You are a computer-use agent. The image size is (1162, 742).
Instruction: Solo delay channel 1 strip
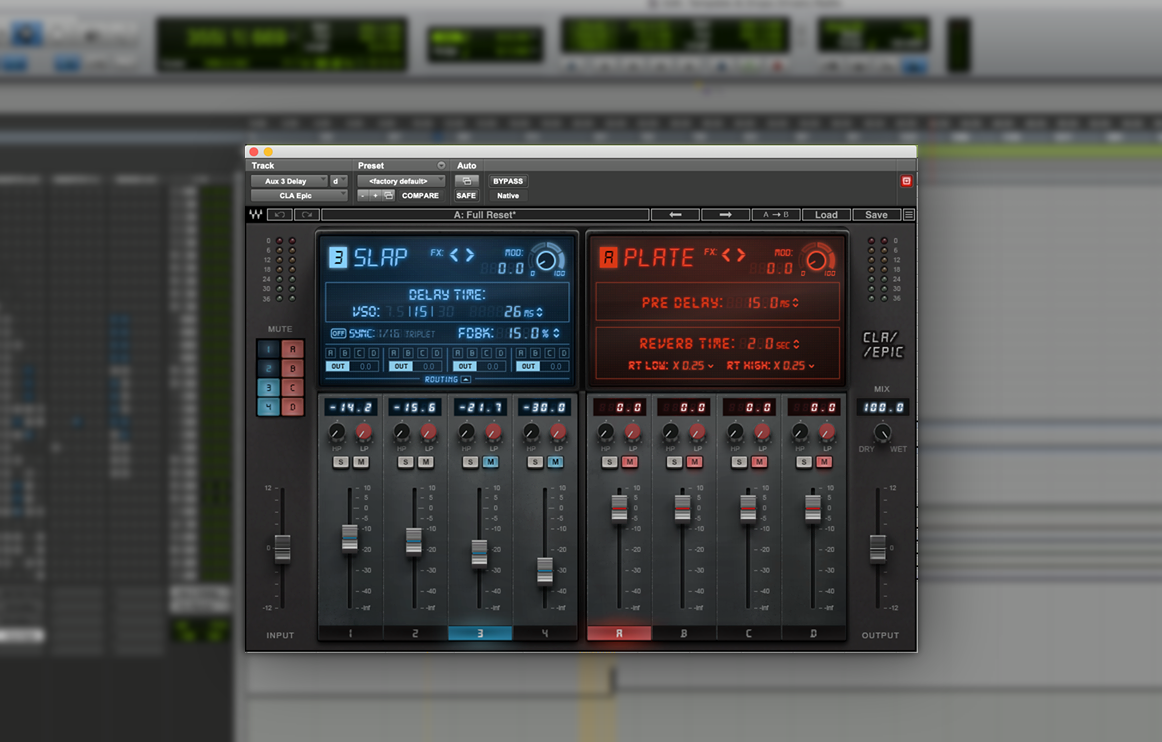point(340,462)
